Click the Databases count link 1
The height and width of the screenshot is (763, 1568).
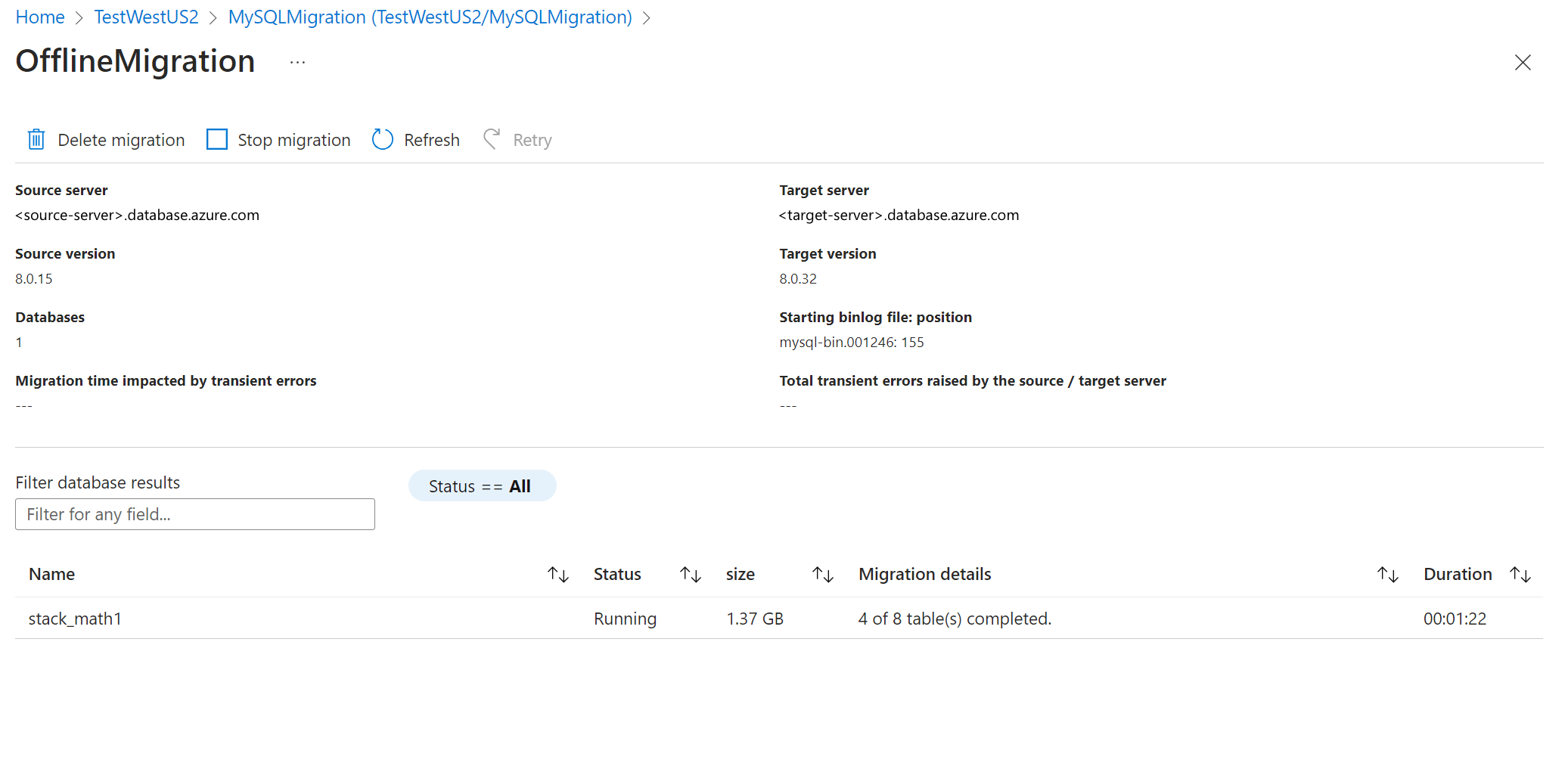coord(19,342)
